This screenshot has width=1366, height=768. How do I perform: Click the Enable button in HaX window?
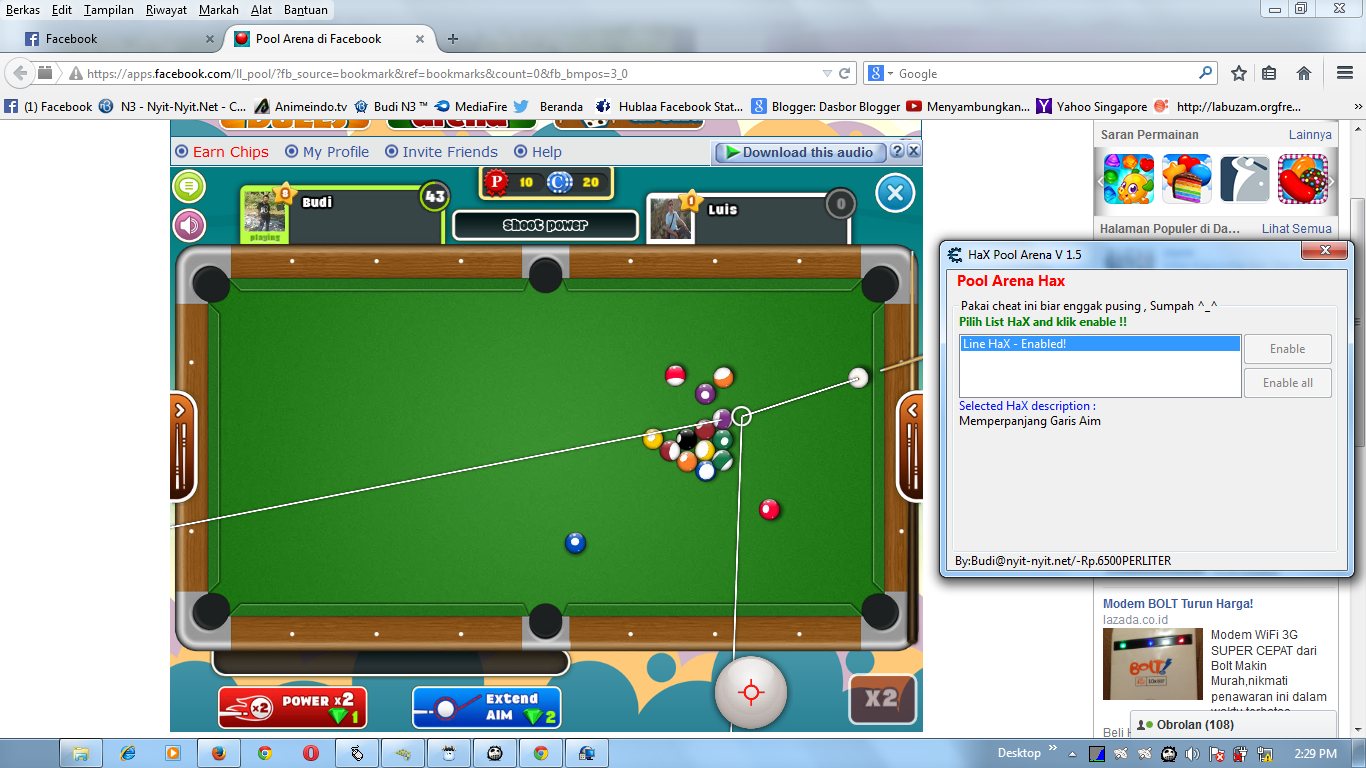click(x=1288, y=349)
